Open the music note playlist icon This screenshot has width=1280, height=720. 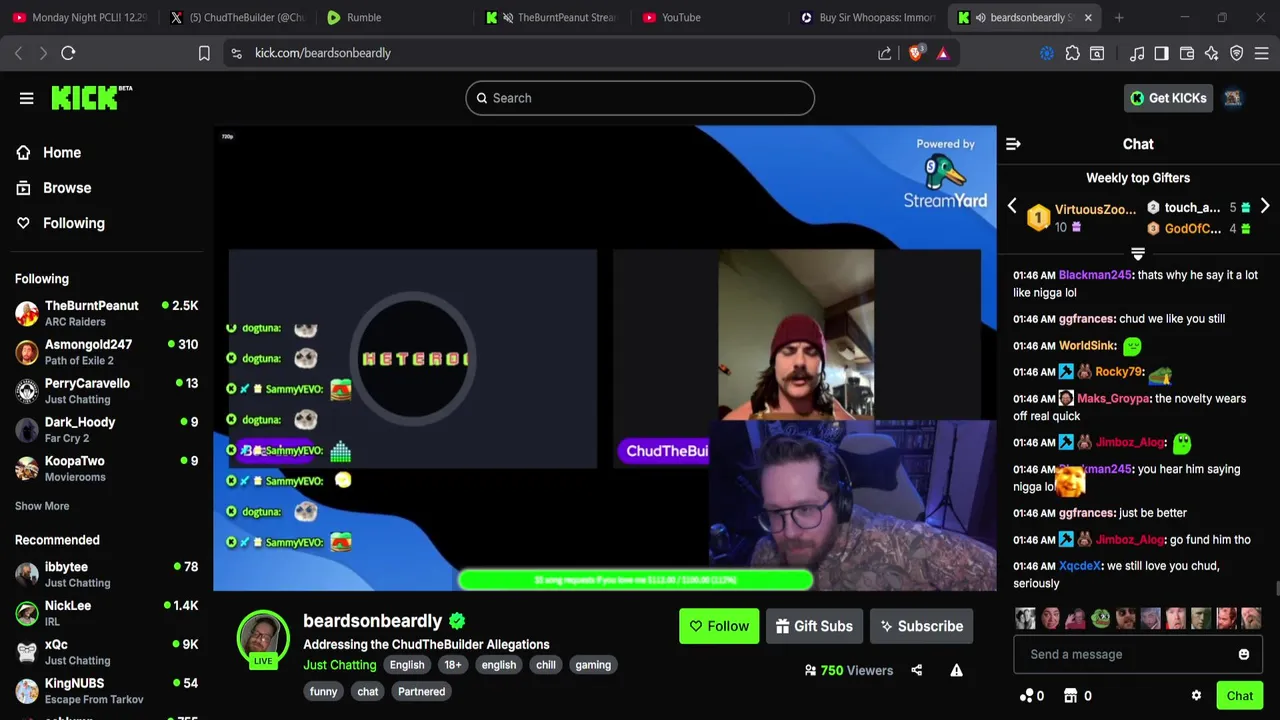click(x=1137, y=53)
